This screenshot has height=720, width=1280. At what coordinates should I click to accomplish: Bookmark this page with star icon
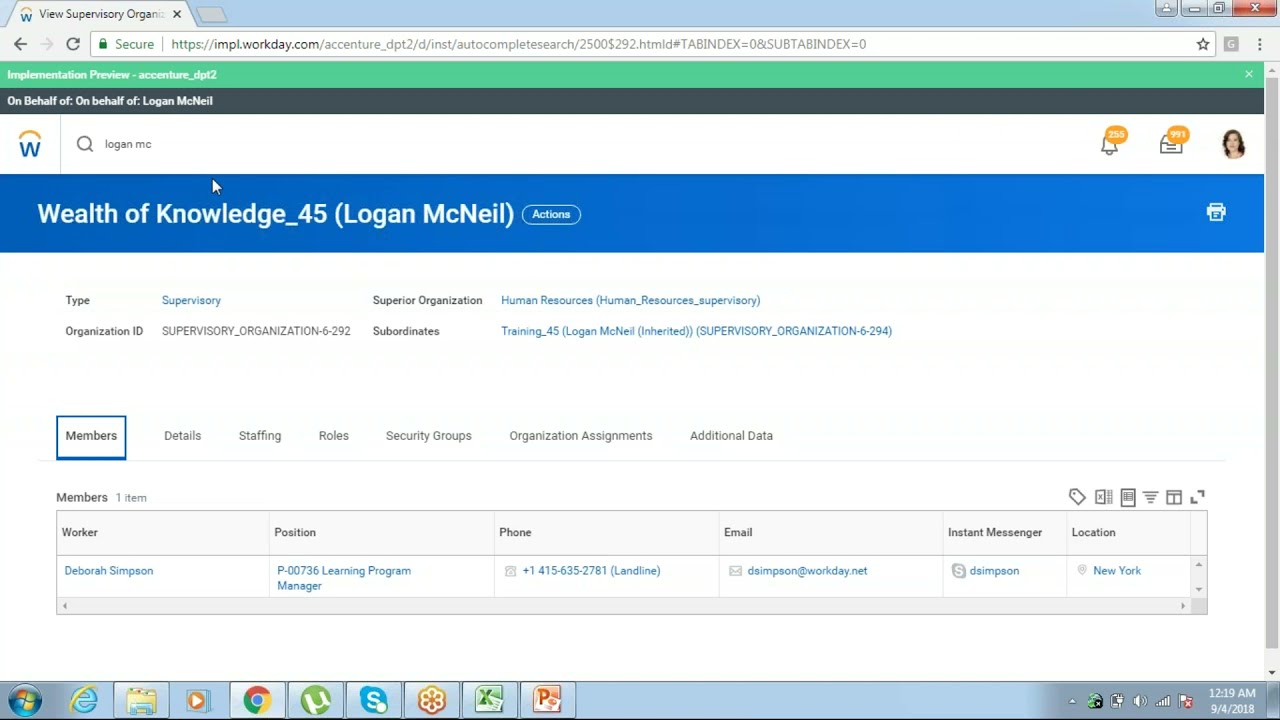pyautogui.click(x=1203, y=44)
